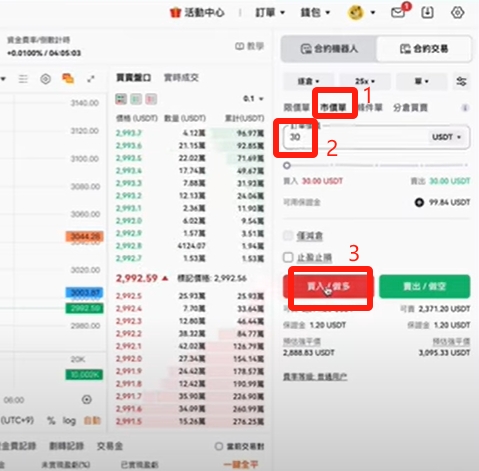Tick the take-profit stop-loss checkbox

(288, 257)
